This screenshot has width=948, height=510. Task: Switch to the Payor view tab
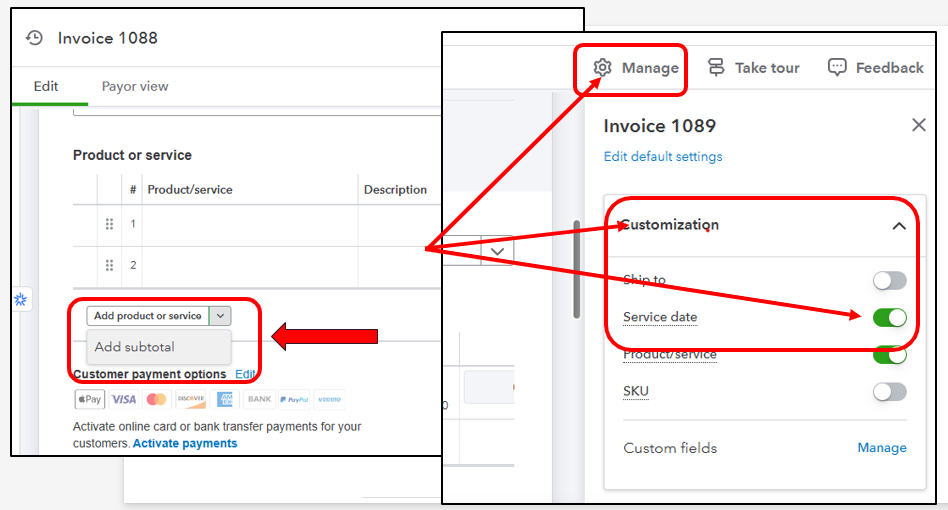[135, 86]
